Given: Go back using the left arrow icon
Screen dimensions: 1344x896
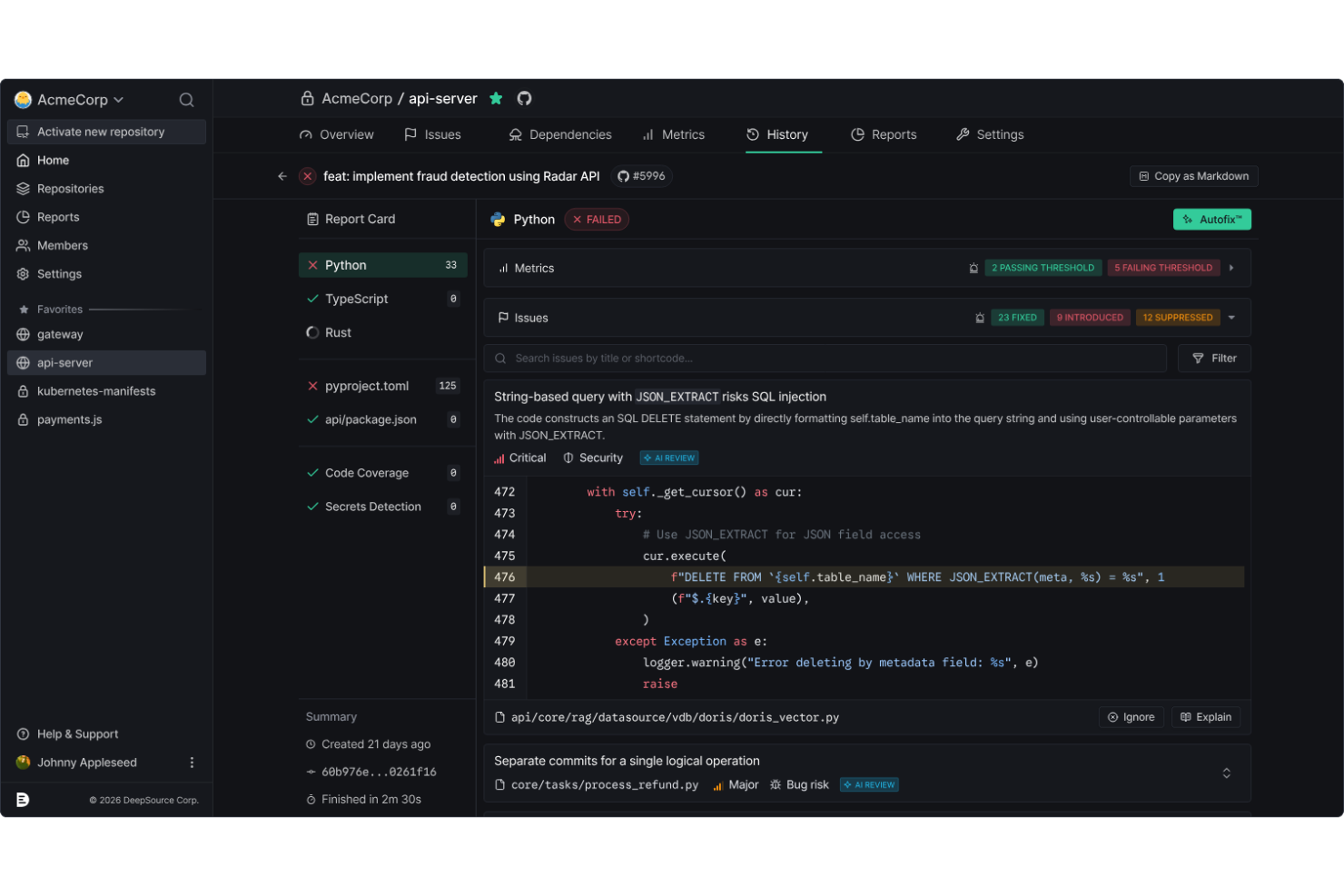Looking at the screenshot, I should (282, 176).
